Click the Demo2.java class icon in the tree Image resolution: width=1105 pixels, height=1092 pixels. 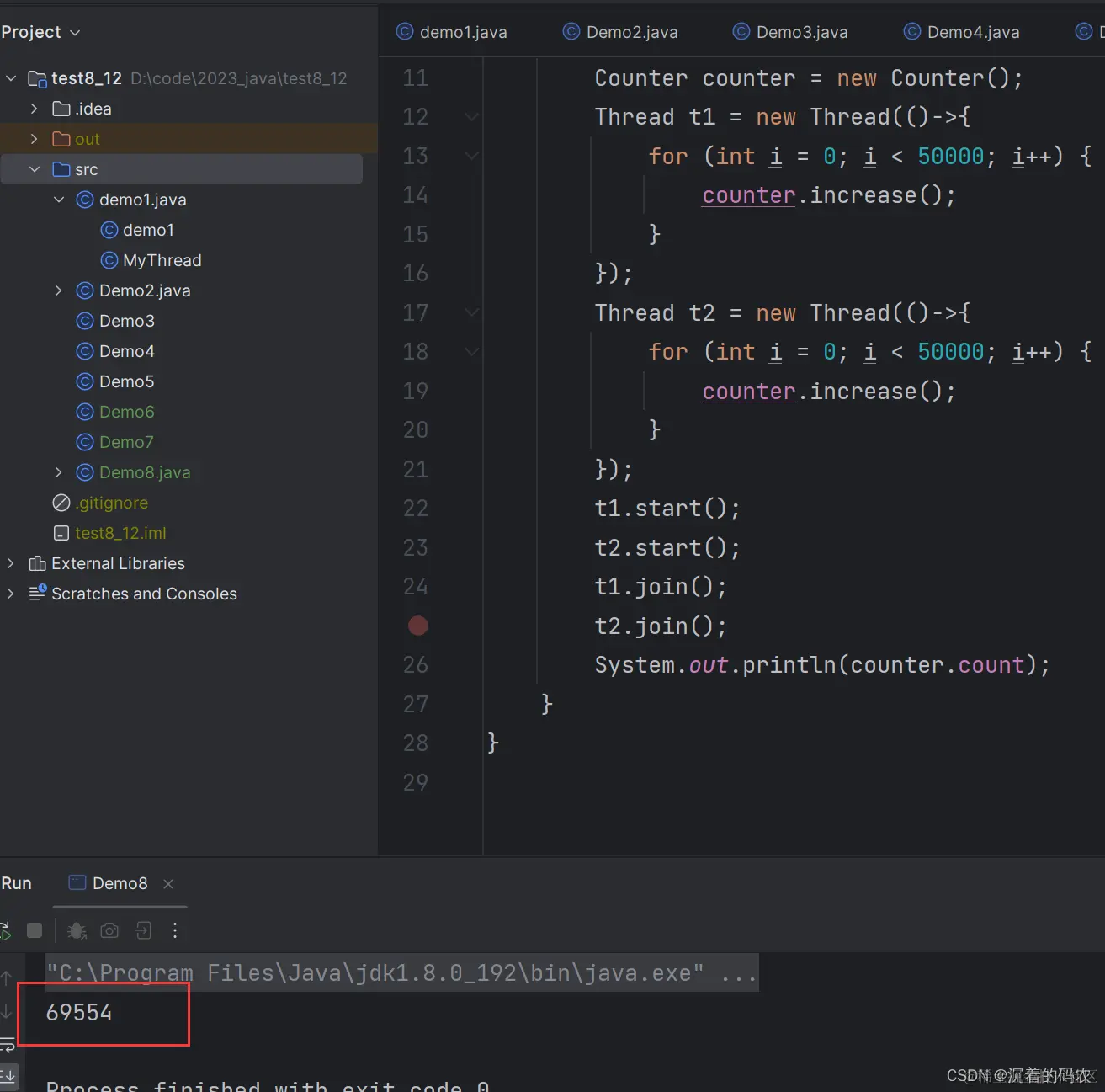tap(84, 290)
